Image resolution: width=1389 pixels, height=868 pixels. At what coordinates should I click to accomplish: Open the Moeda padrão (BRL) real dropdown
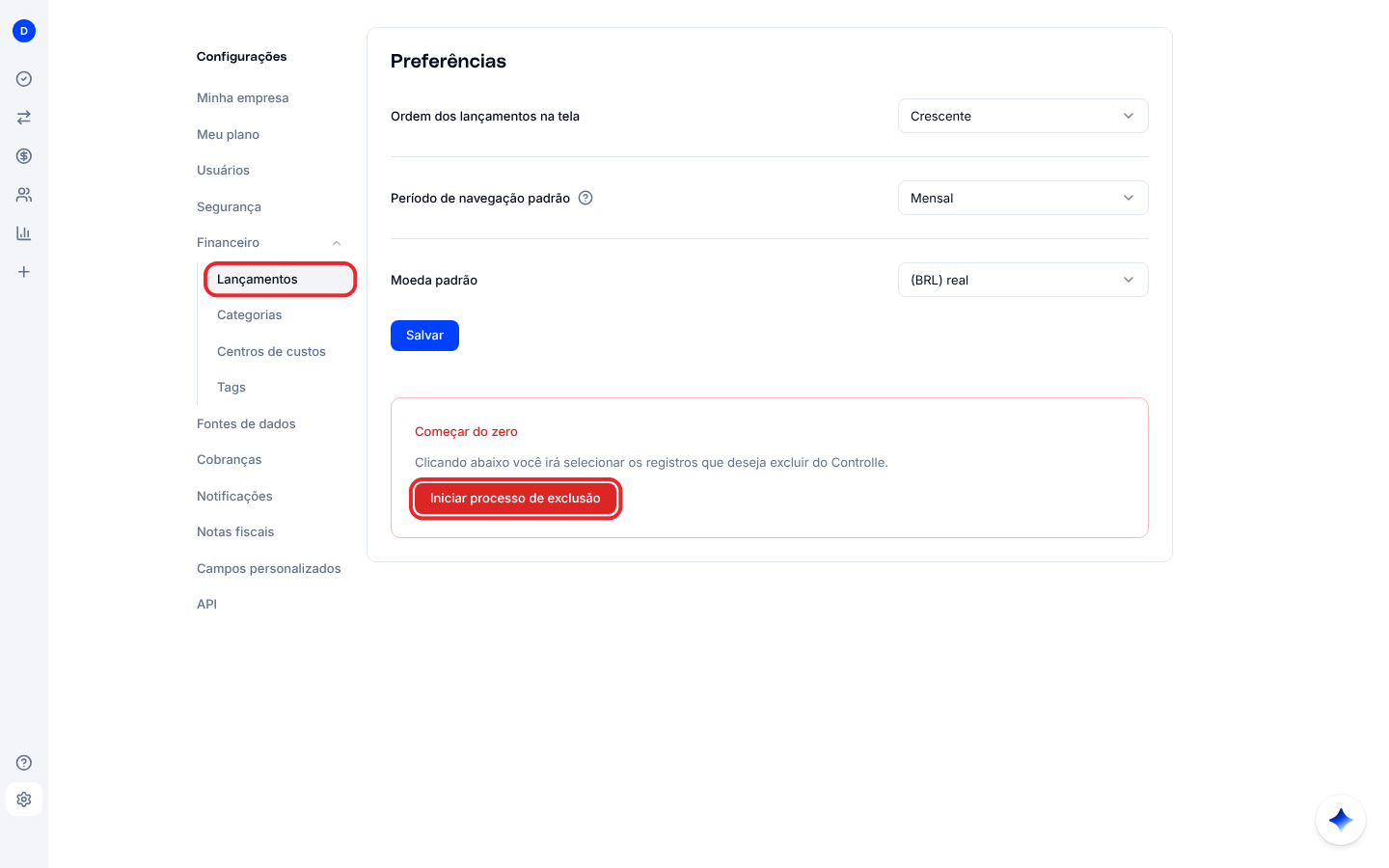pos(1022,280)
